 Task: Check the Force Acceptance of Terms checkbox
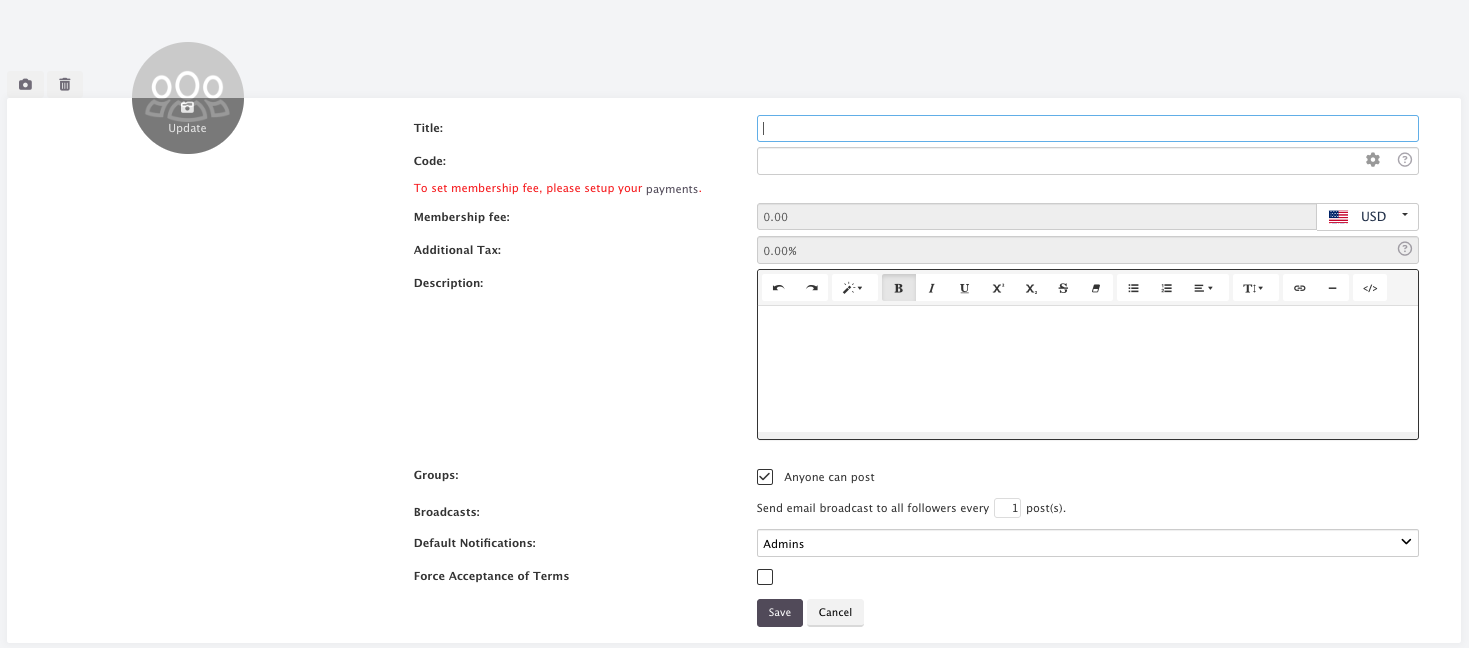765,577
